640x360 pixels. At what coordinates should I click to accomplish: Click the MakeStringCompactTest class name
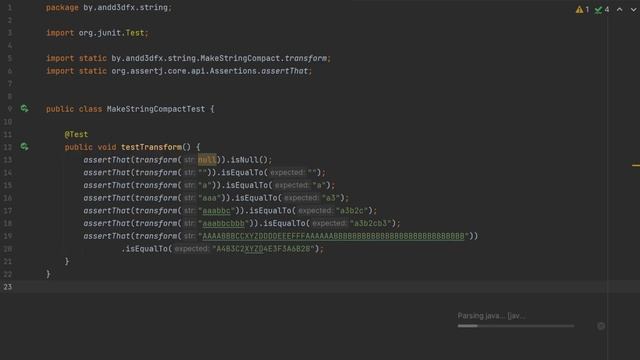[x=156, y=109]
